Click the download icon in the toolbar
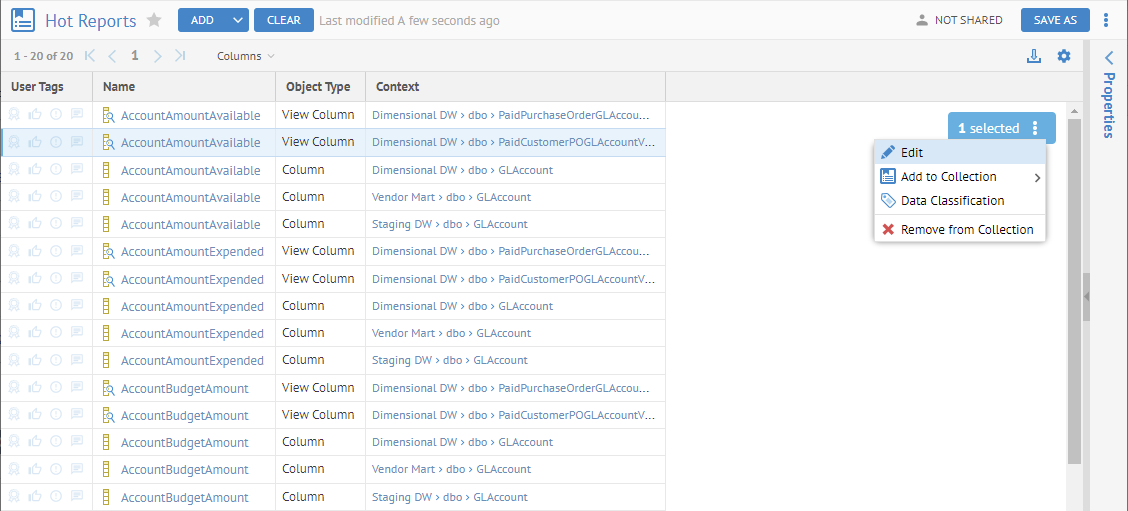The height and width of the screenshot is (511, 1128). click(1034, 56)
